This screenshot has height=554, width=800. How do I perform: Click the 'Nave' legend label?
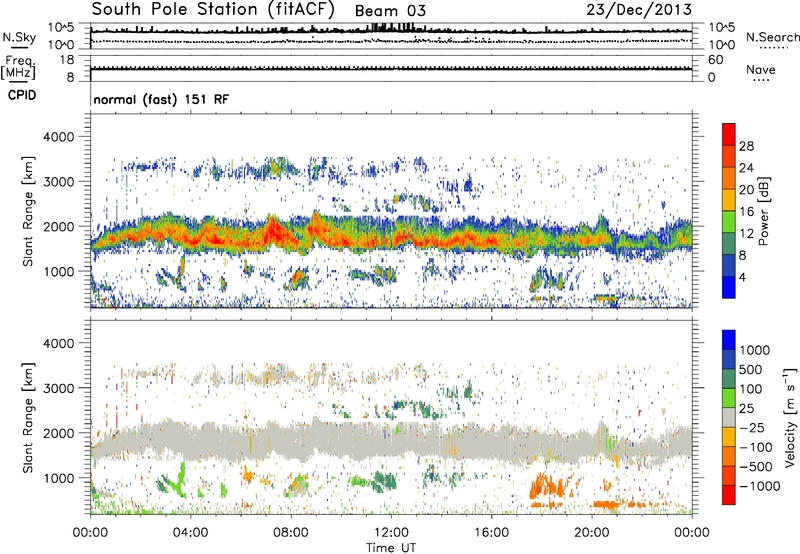point(761,69)
